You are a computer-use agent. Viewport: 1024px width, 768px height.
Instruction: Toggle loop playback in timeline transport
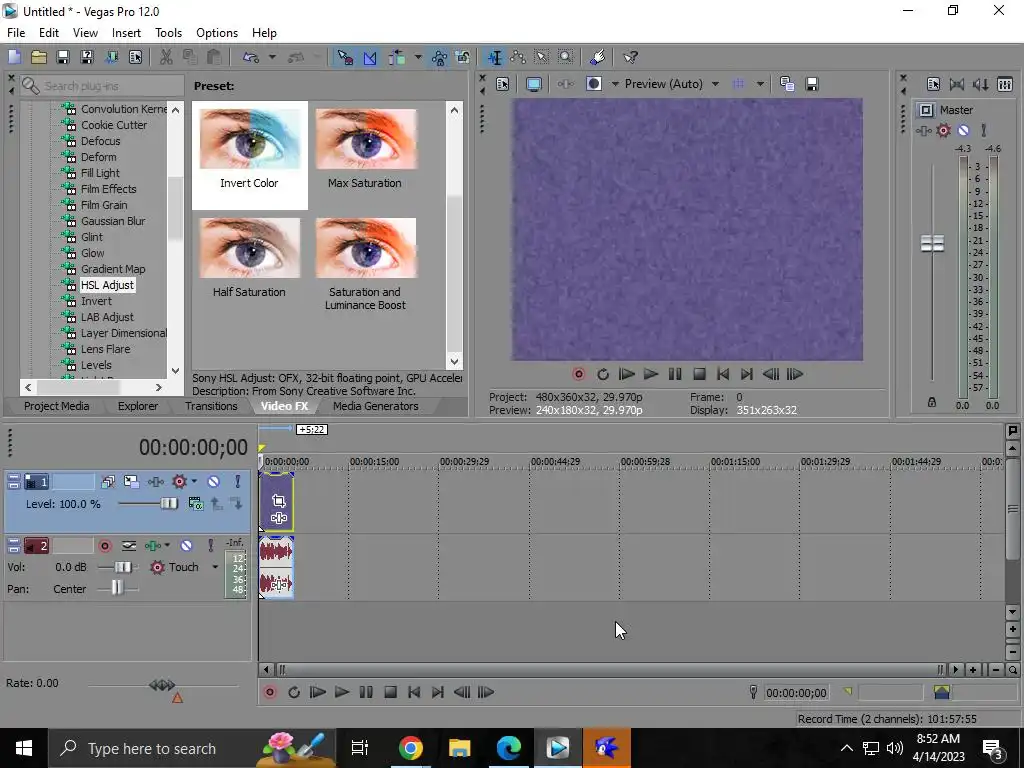(294, 692)
